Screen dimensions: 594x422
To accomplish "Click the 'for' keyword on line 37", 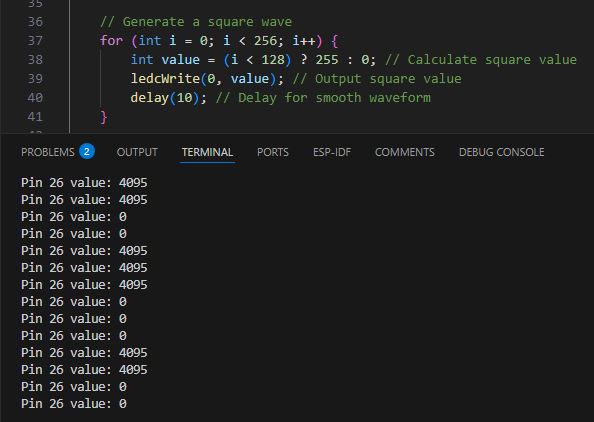I will (111, 41).
